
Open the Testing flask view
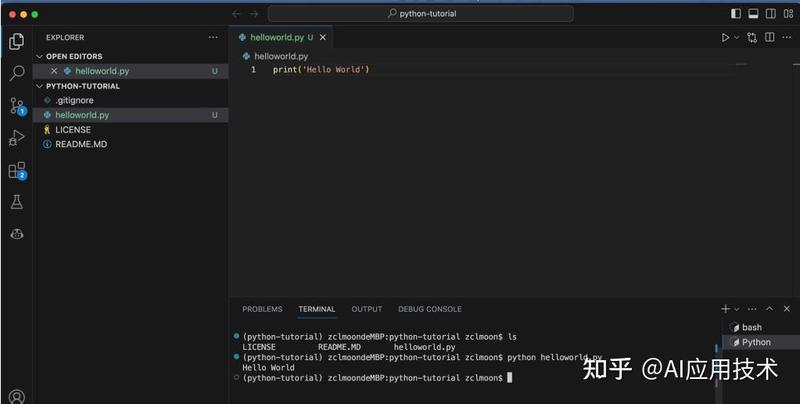coord(17,202)
